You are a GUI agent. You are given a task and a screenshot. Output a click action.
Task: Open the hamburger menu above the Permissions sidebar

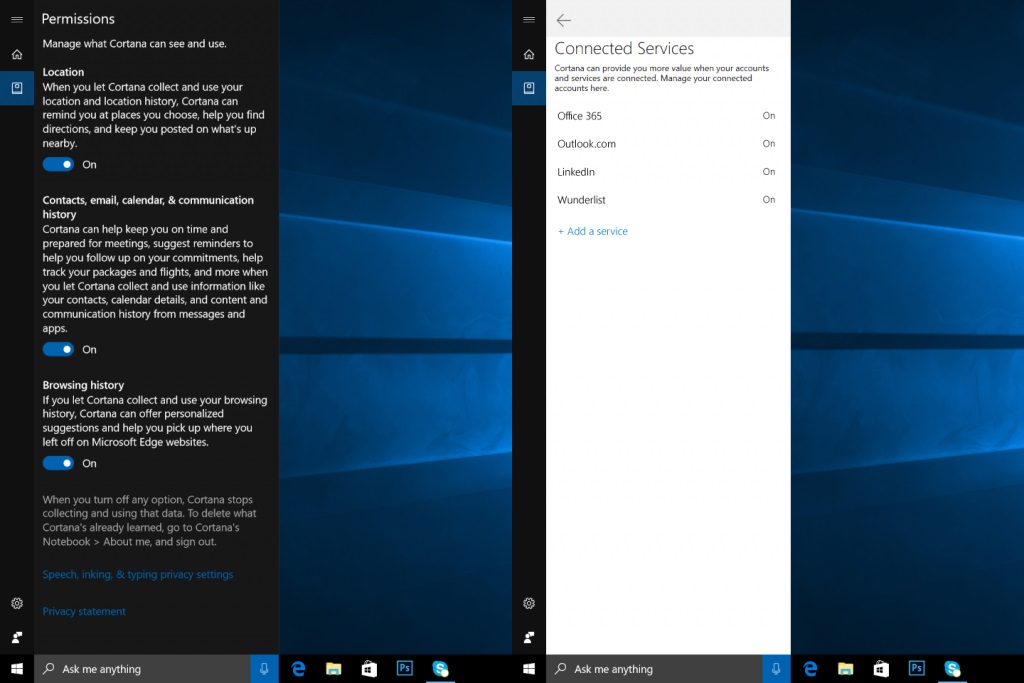[x=16, y=19]
